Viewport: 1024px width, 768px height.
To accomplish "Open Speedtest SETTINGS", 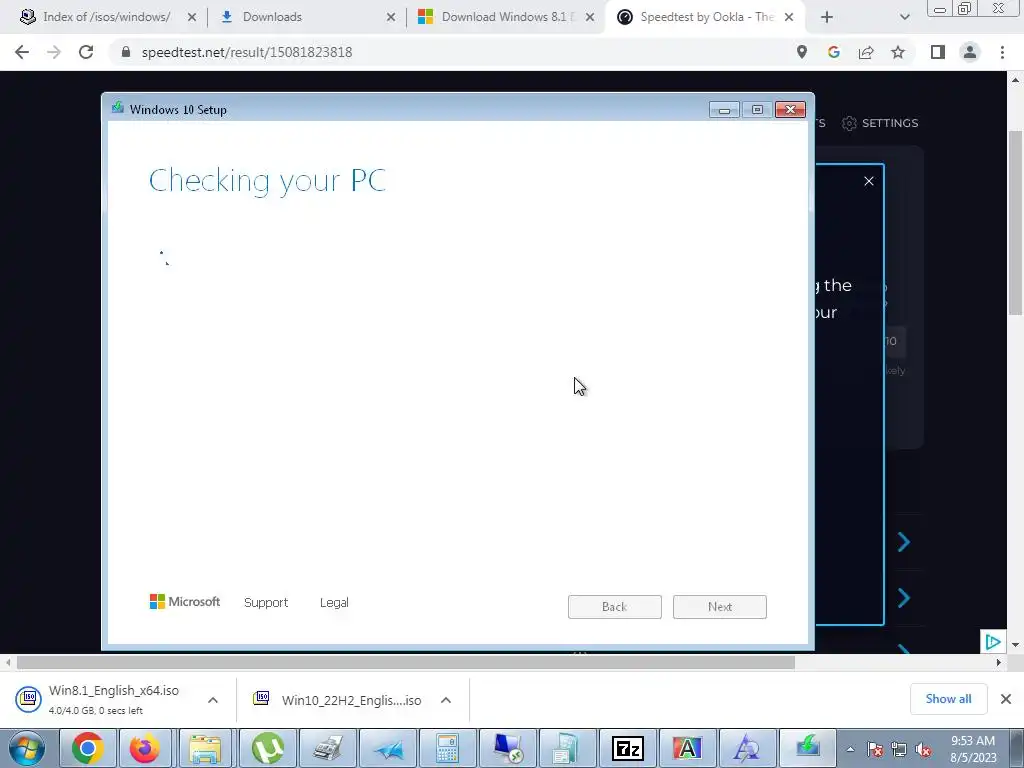I will click(x=880, y=123).
